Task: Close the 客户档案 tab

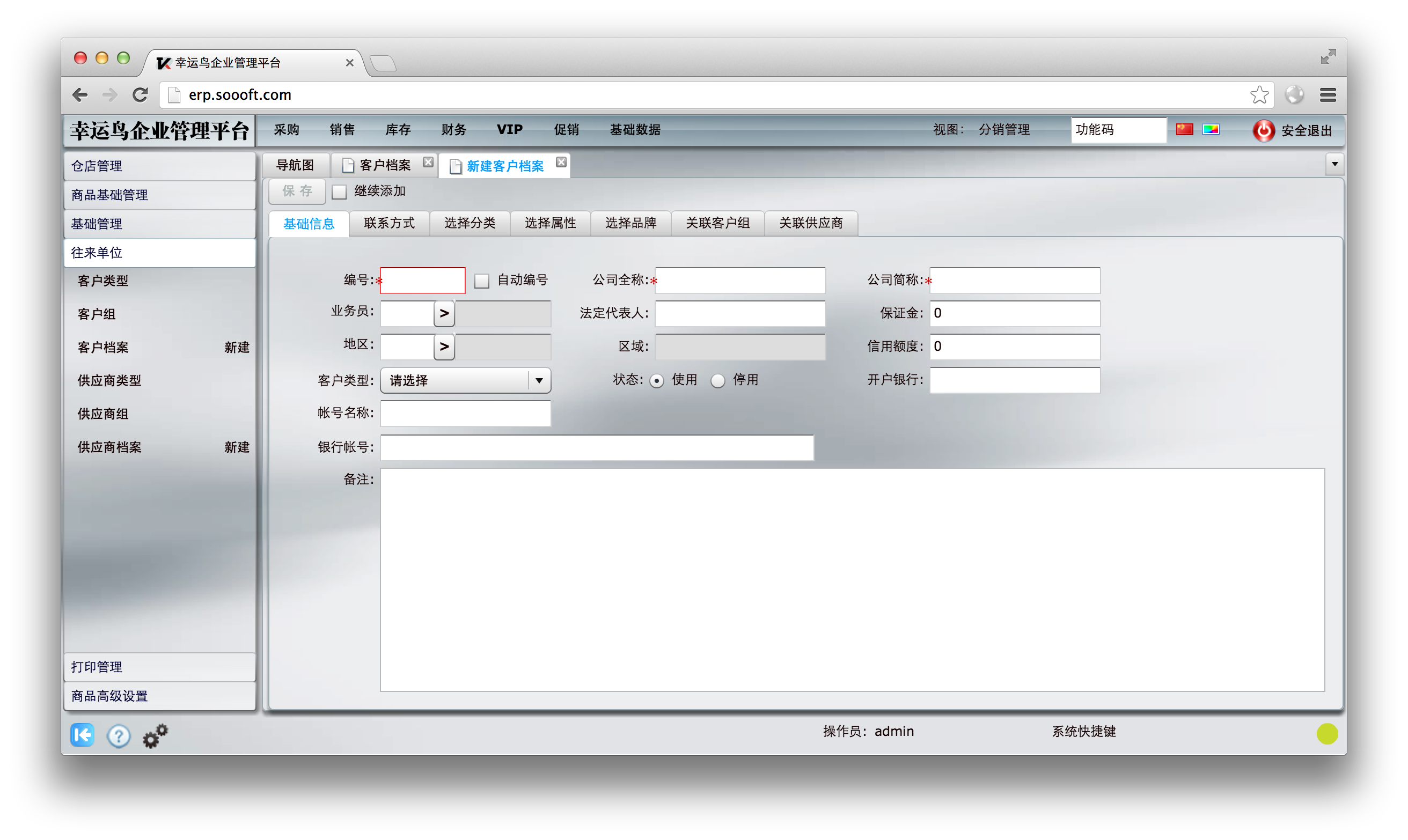Action: (428, 163)
